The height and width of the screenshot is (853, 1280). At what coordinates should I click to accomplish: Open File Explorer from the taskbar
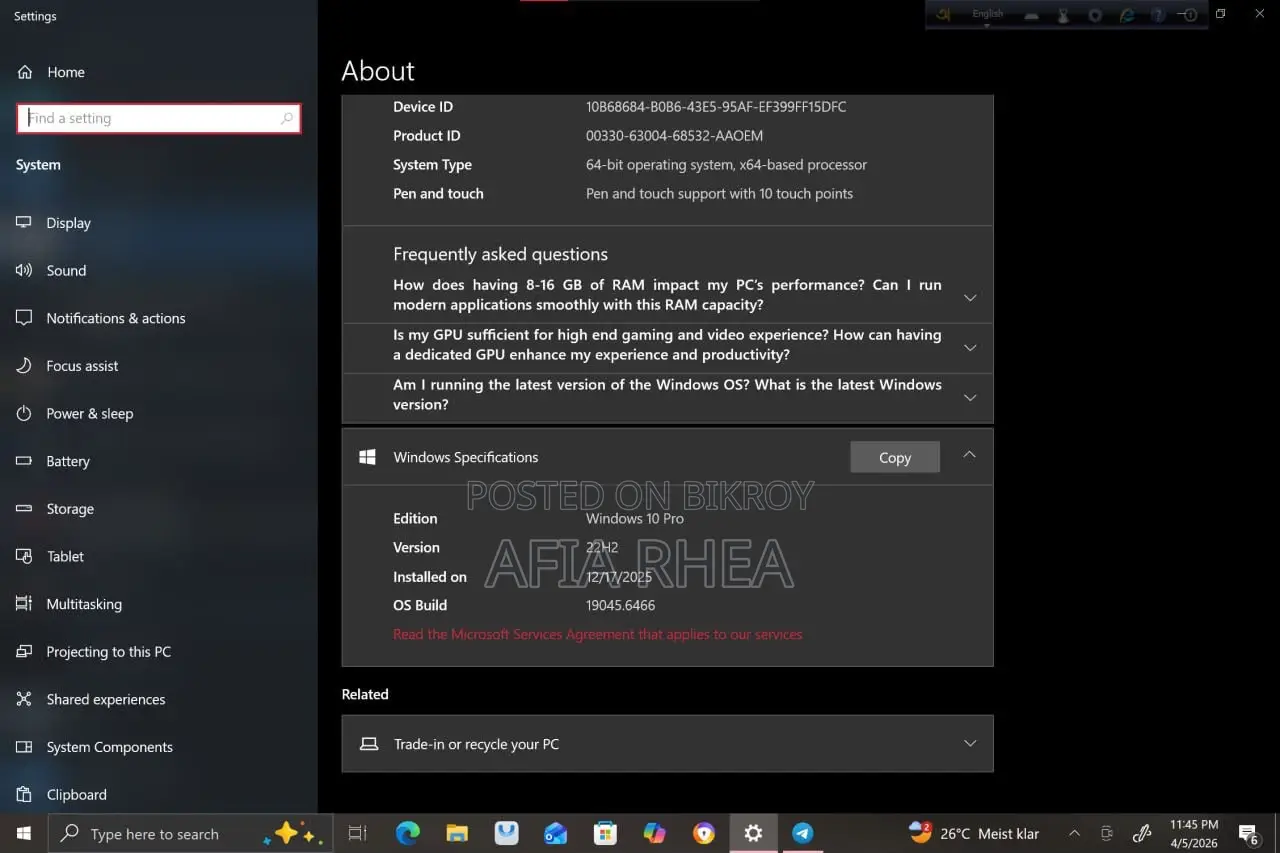tap(457, 833)
